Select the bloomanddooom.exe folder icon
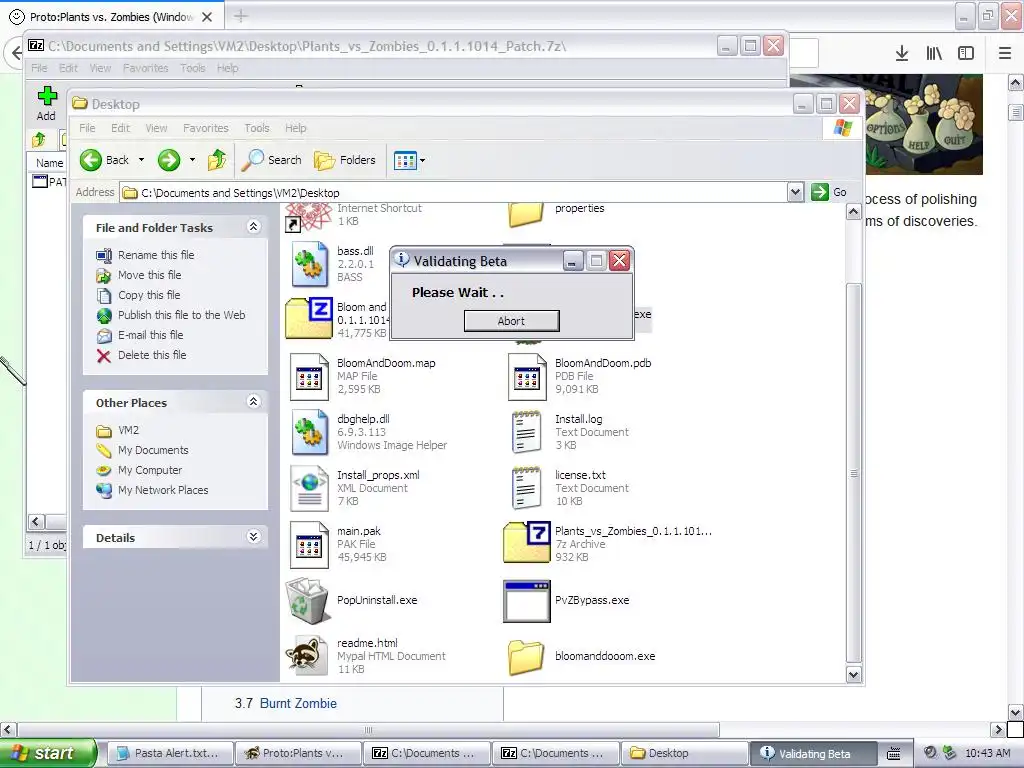The image size is (1024, 768). (x=526, y=656)
